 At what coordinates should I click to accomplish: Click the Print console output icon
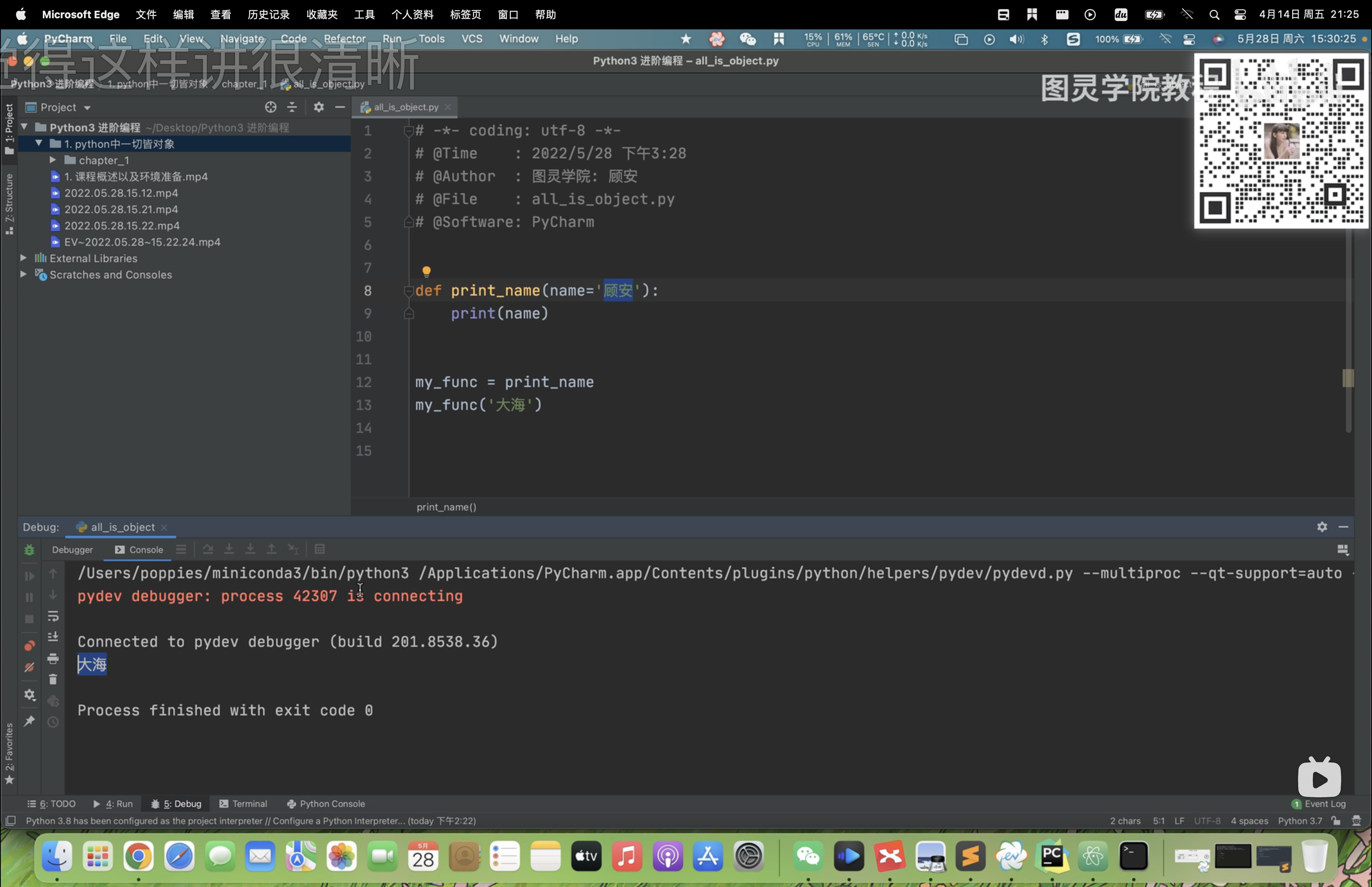click(x=53, y=658)
